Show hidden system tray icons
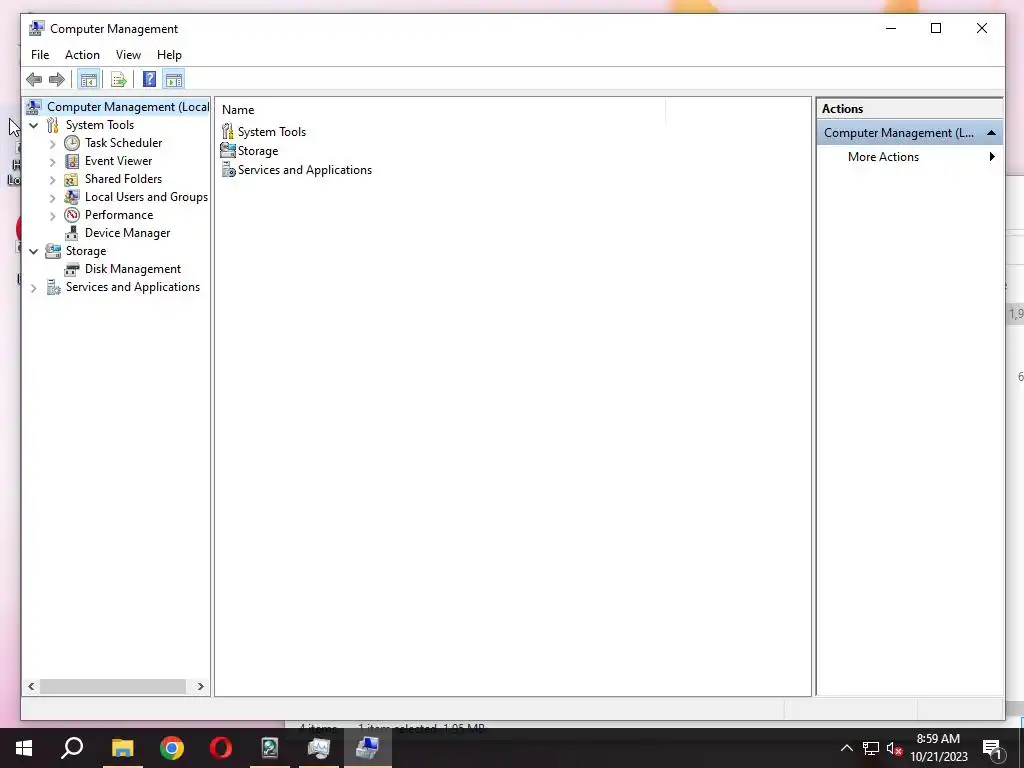The height and width of the screenshot is (768, 1024). pyautogui.click(x=846, y=748)
